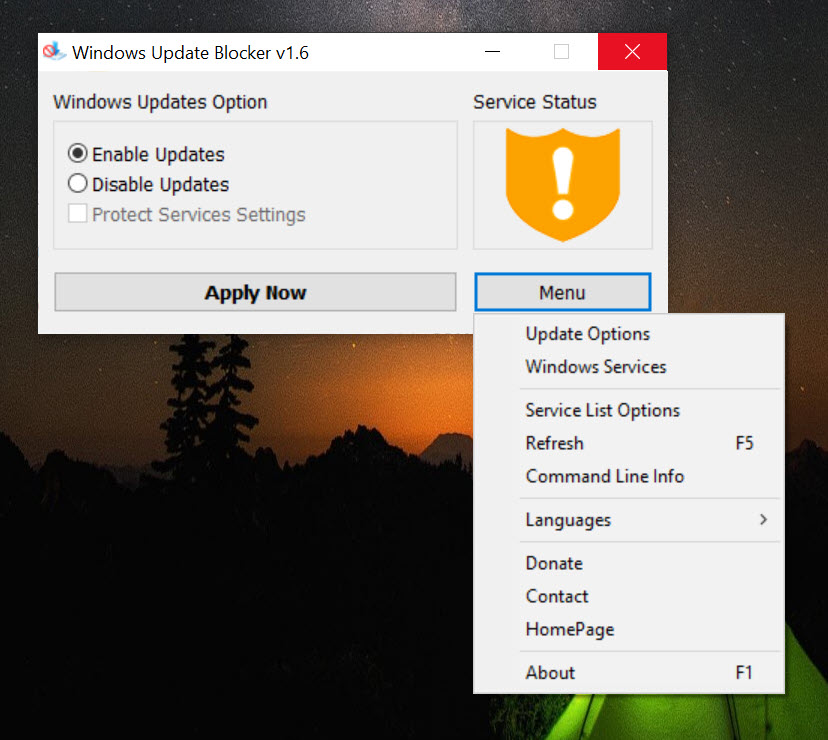Click the Donate menu item
The image size is (828, 740).
point(629,564)
